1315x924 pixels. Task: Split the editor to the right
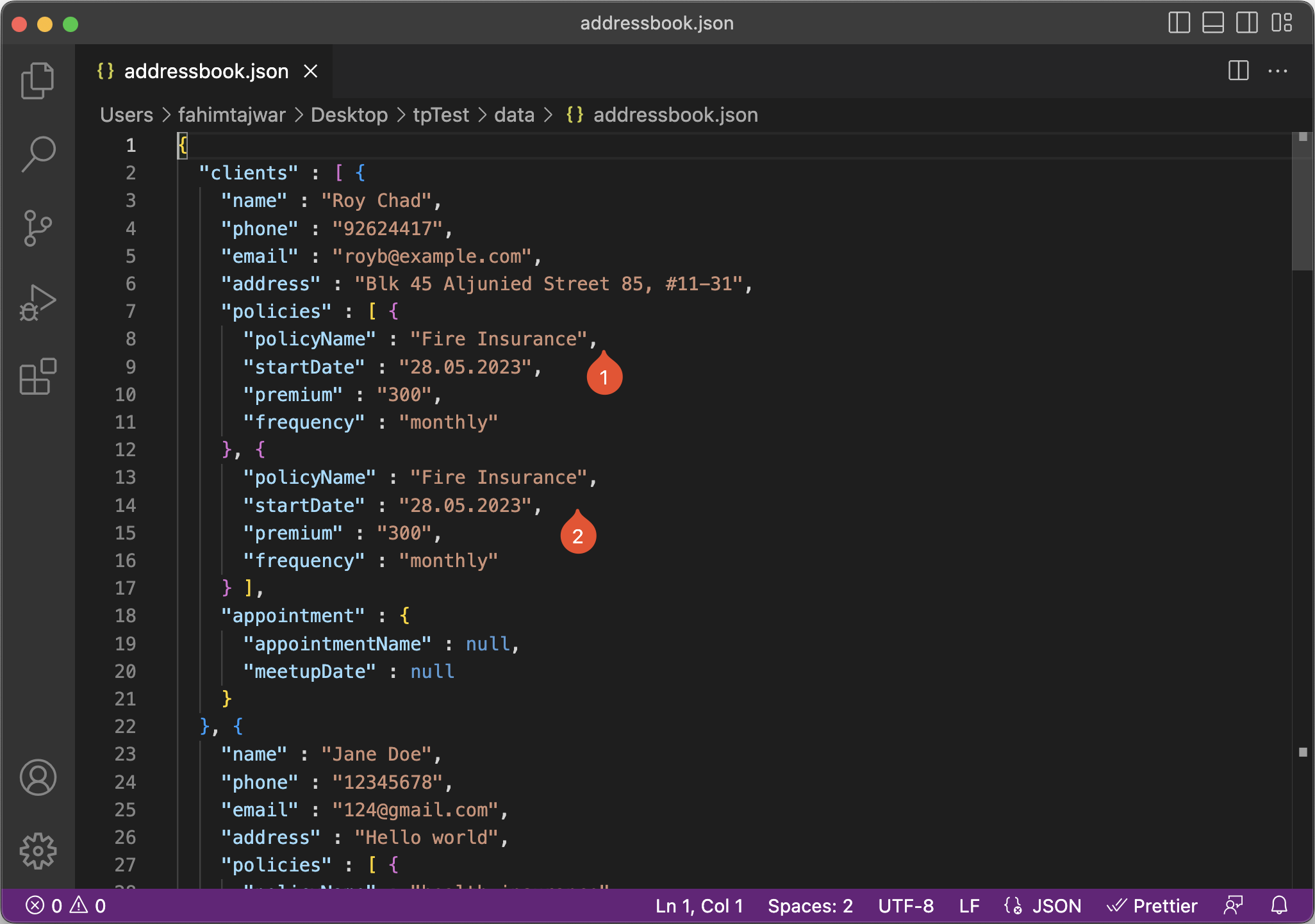1238,70
